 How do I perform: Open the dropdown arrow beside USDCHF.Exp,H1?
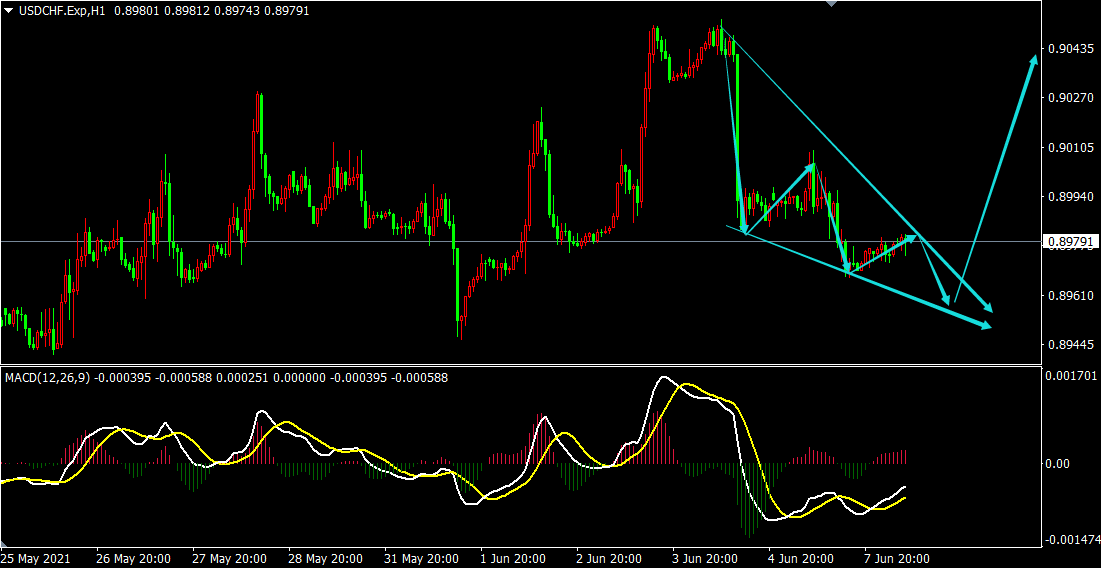(x=10, y=10)
